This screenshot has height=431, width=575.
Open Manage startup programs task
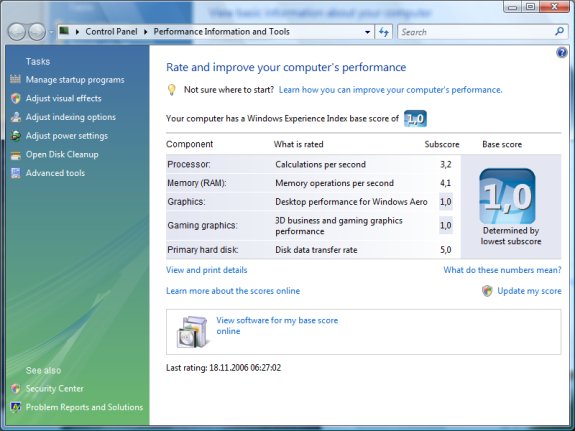click(x=75, y=80)
